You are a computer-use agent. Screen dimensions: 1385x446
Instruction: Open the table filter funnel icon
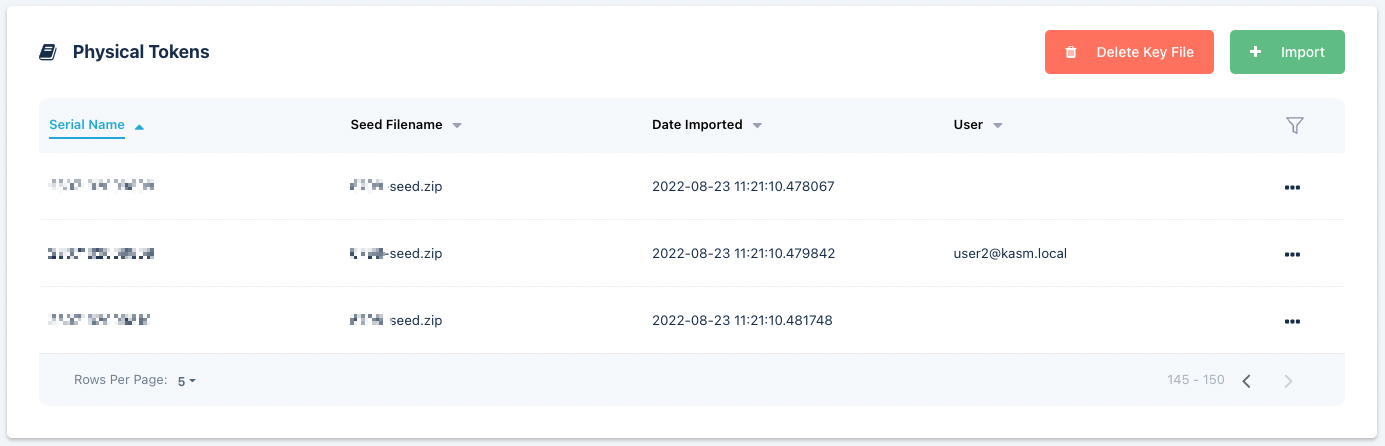pyautogui.click(x=1295, y=125)
